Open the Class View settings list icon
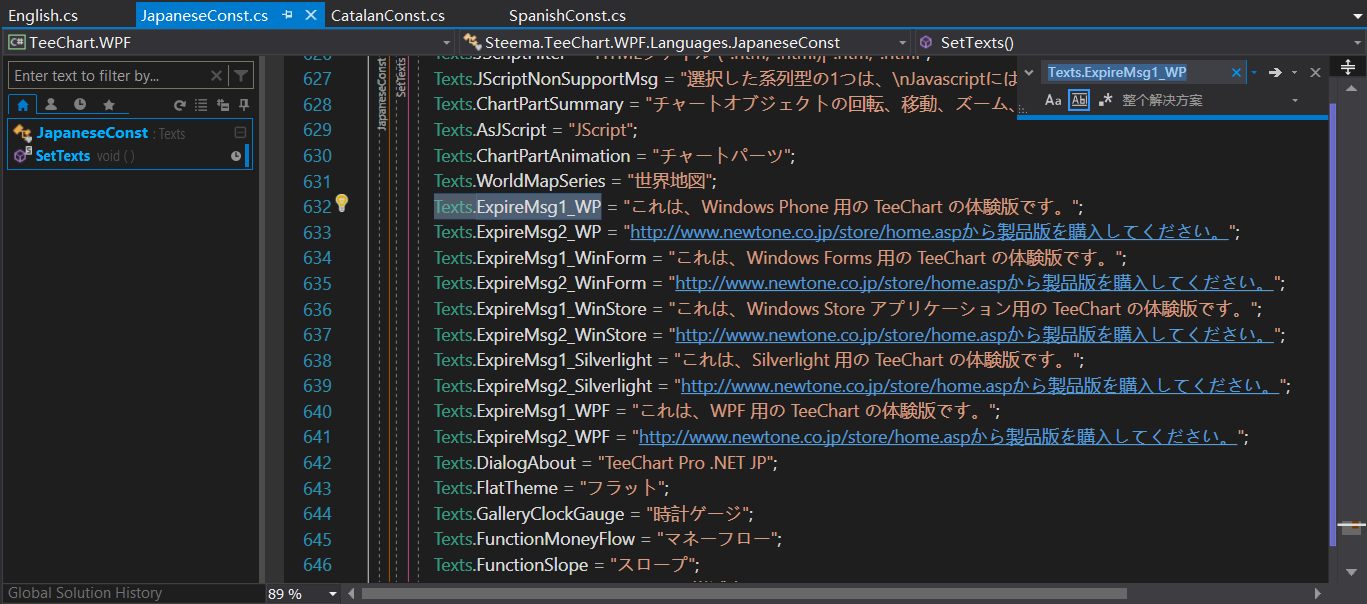The width and height of the screenshot is (1367, 604). (x=199, y=104)
